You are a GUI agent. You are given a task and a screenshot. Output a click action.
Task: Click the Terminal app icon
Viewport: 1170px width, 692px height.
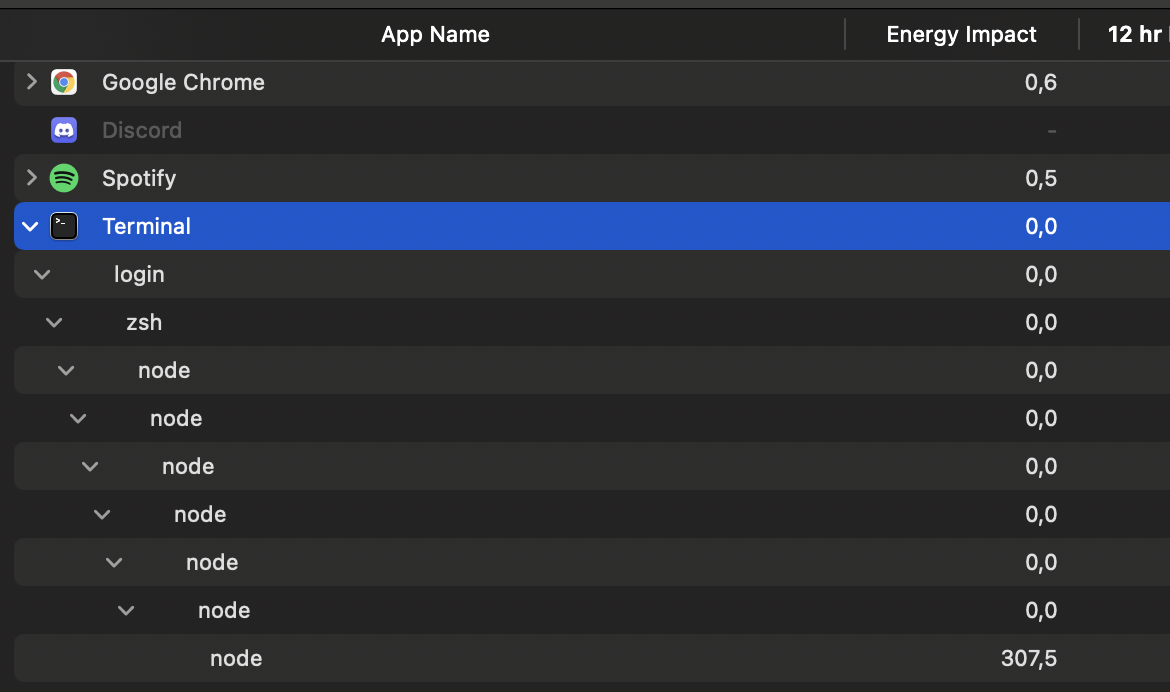[64, 226]
